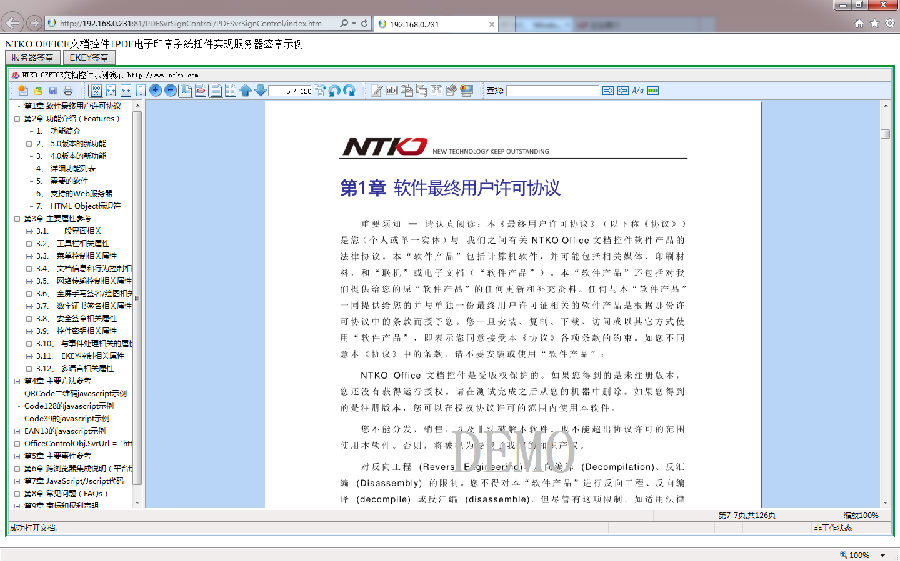Expand the 第4章 chapter tree node

(x=17, y=381)
